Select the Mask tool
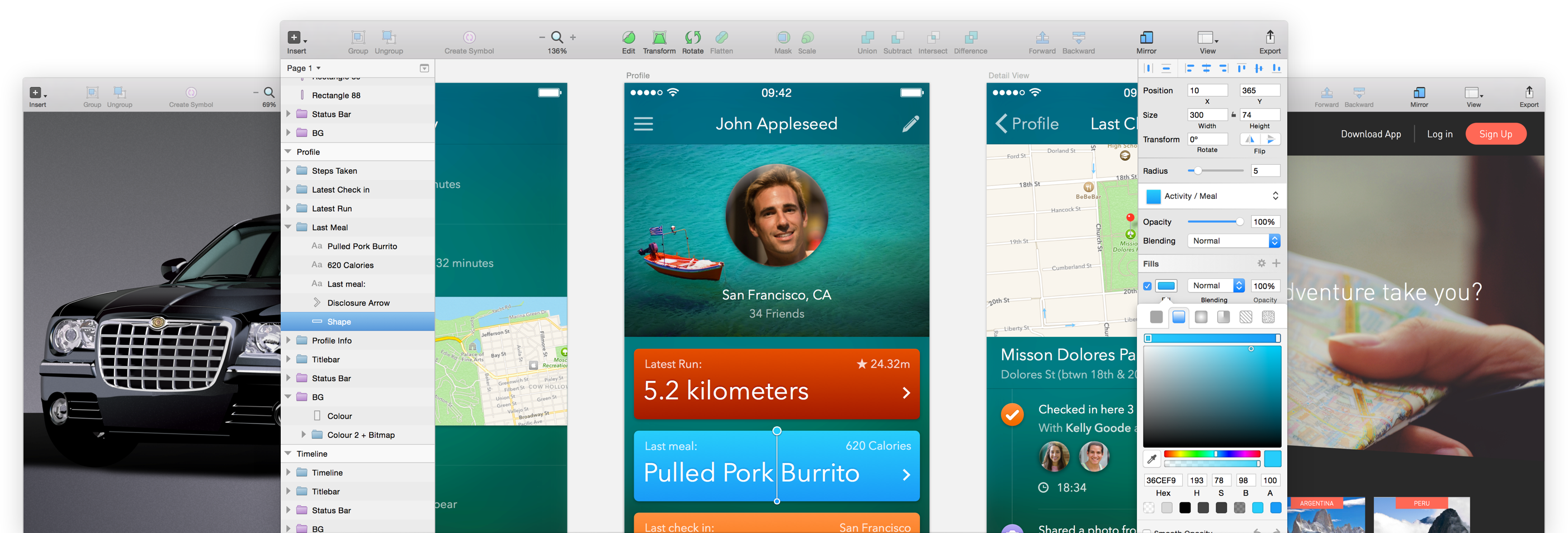1568x533 pixels. 783,38
